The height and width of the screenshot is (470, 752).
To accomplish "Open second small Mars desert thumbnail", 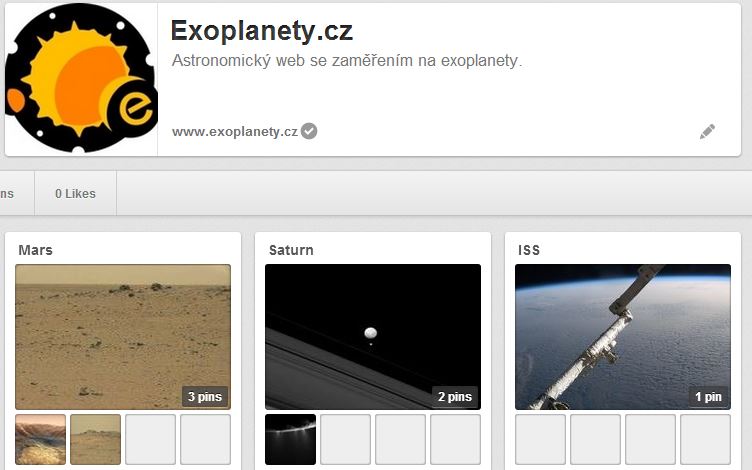I will pyautogui.click(x=95, y=439).
